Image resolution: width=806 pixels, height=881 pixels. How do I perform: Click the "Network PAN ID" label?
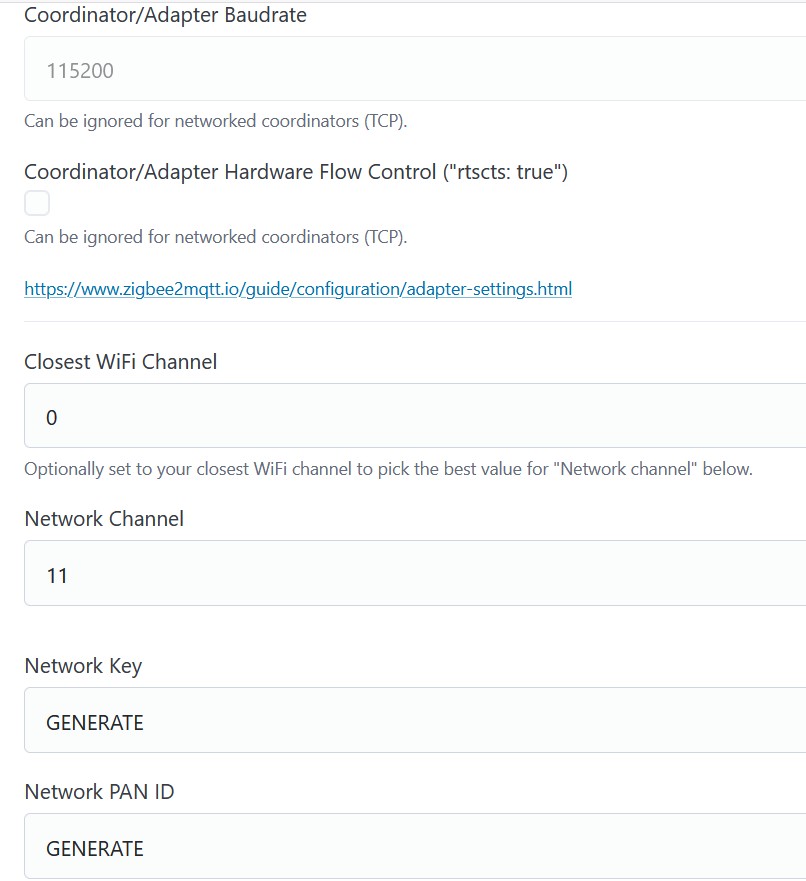[99, 792]
